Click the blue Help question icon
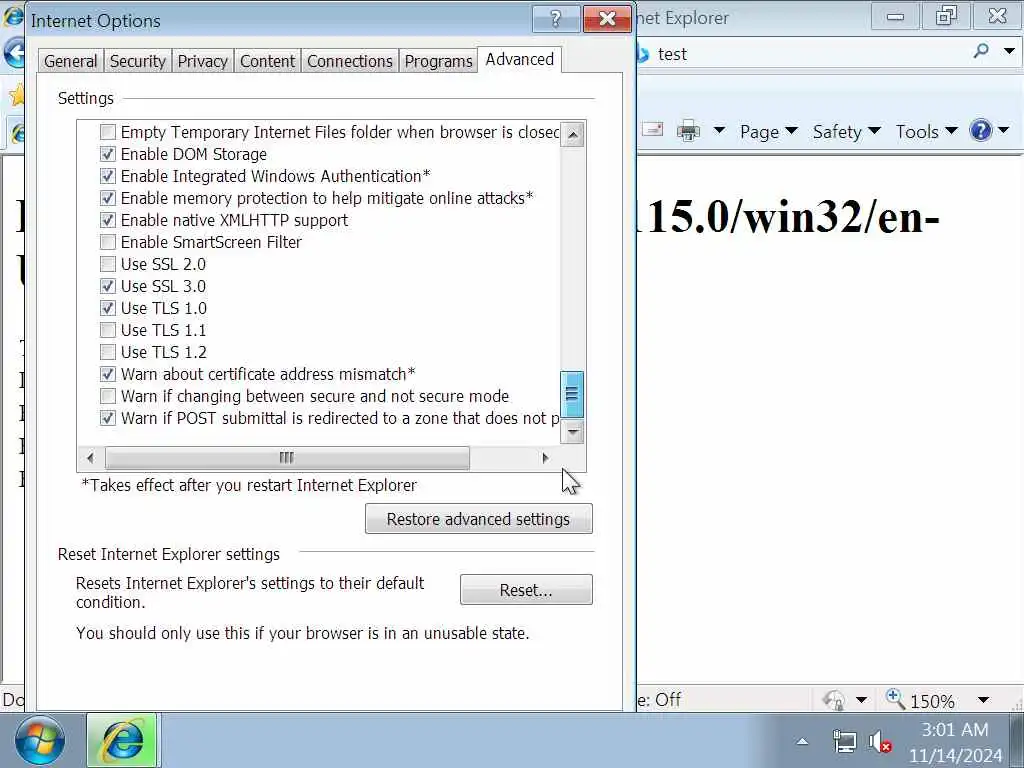Image resolution: width=1024 pixels, height=768 pixels. pos(981,131)
